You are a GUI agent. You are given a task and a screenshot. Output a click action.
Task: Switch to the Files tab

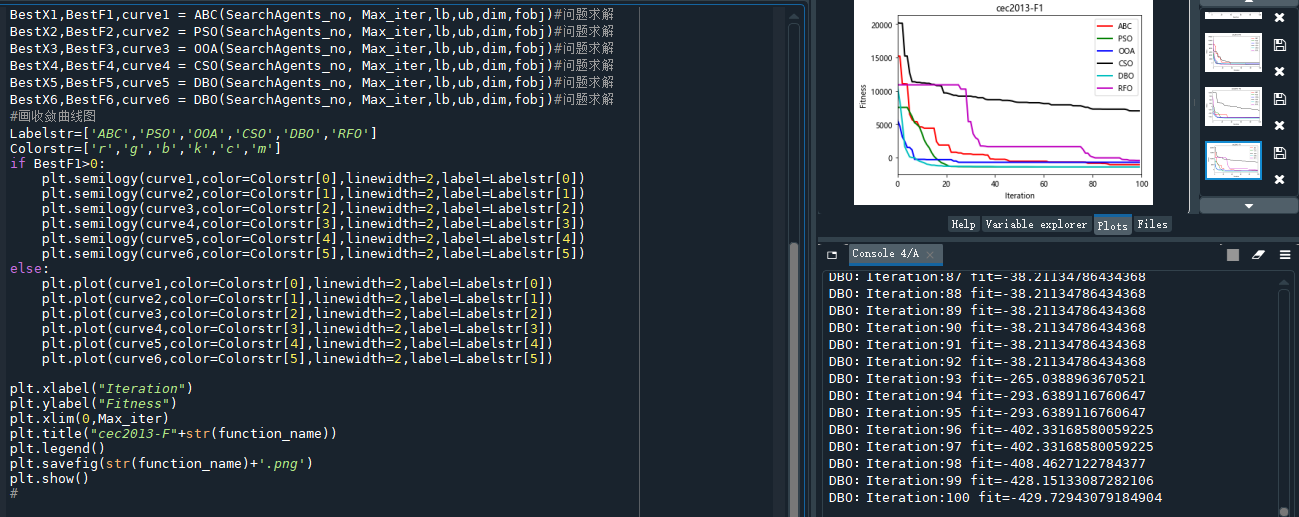pyautogui.click(x=1152, y=225)
